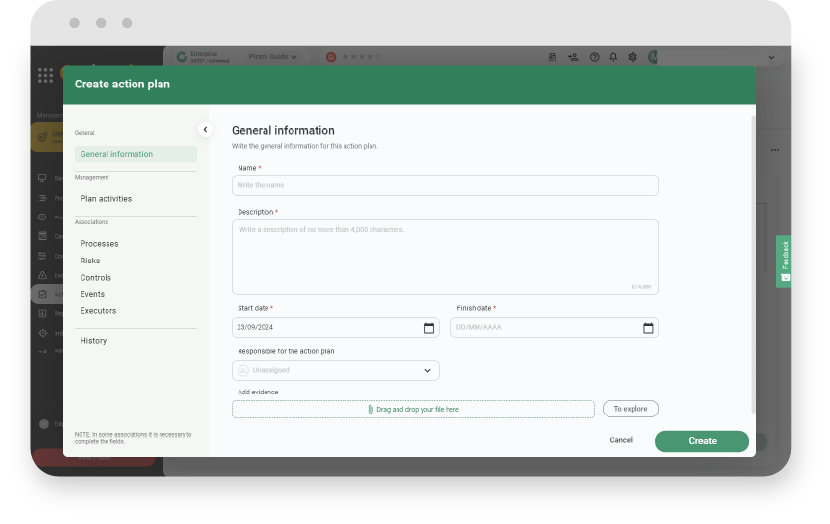Open the Feedback side tab
This screenshot has height=524, width=830.
tap(784, 261)
